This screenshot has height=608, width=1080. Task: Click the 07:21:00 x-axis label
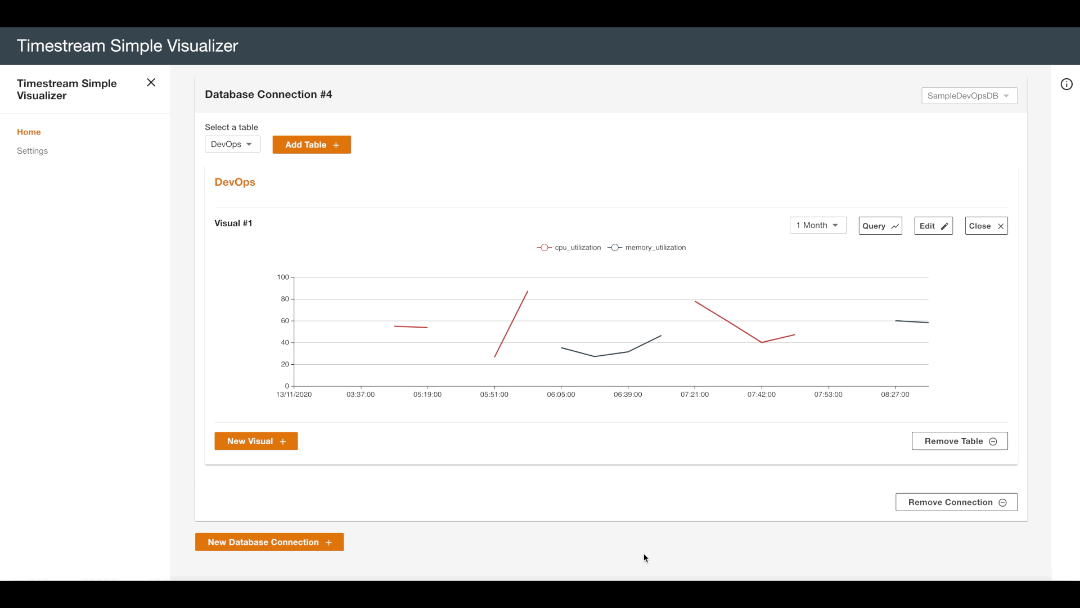[x=694, y=395]
